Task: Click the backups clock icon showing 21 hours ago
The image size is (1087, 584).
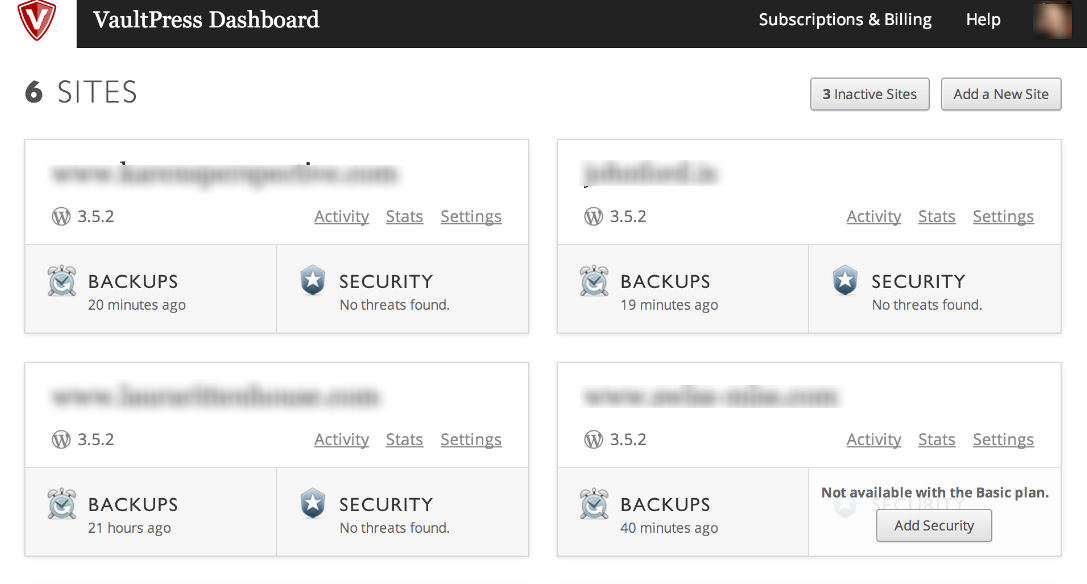Action: [62, 505]
